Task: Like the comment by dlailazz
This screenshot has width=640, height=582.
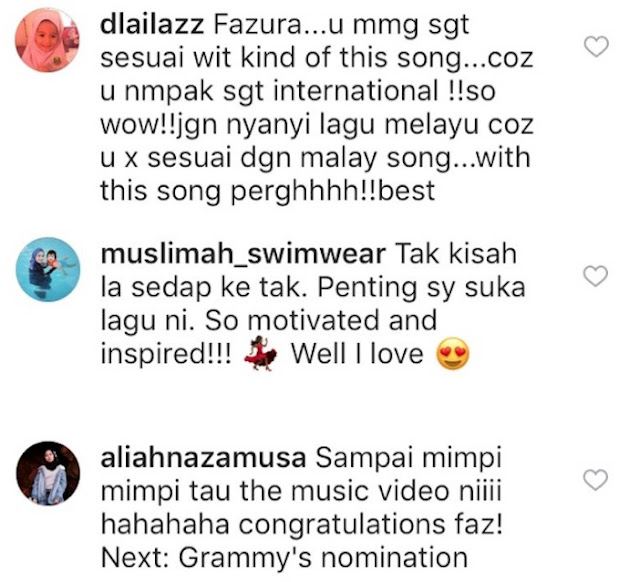Action: click(596, 46)
